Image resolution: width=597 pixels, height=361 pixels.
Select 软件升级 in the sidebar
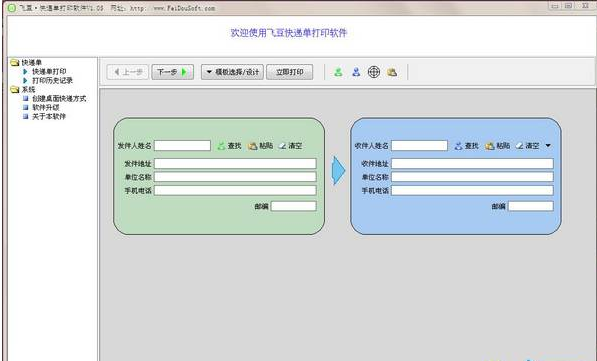point(46,107)
